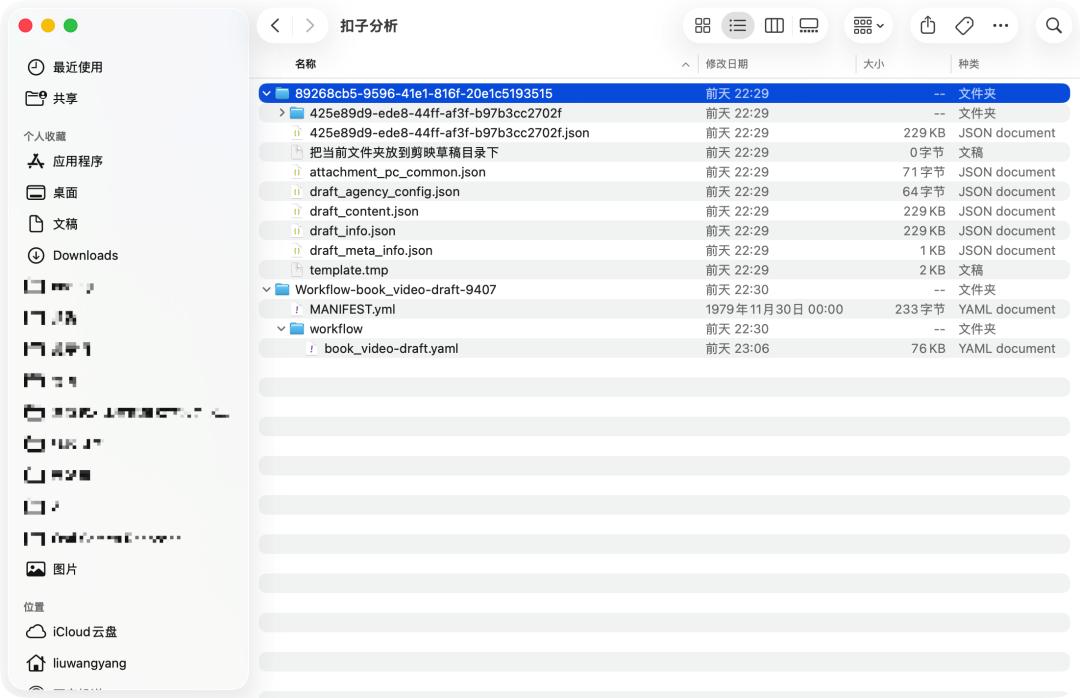Viewport: 1080px width, 698px height.
Task: Switch to gallery view
Action: pyautogui.click(x=810, y=25)
